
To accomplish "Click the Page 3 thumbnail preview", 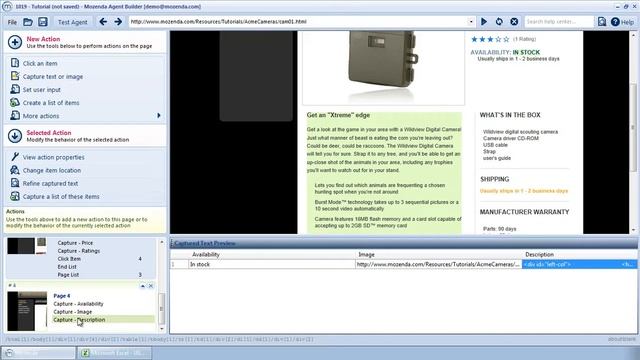I will tap(27, 246).
